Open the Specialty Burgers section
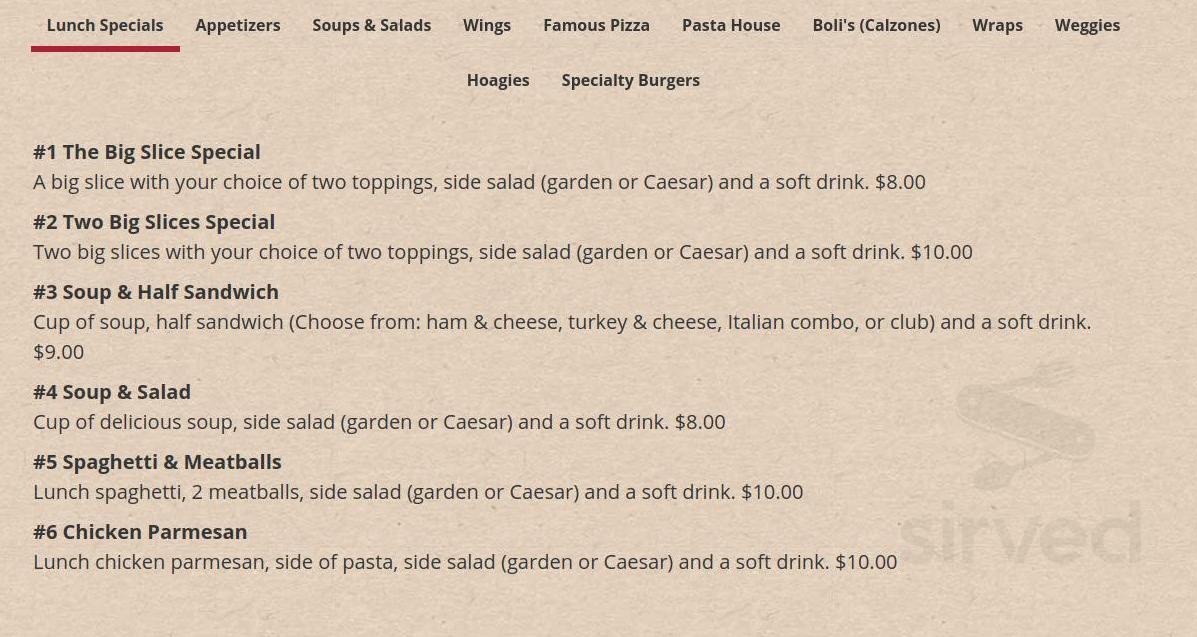 (x=631, y=80)
